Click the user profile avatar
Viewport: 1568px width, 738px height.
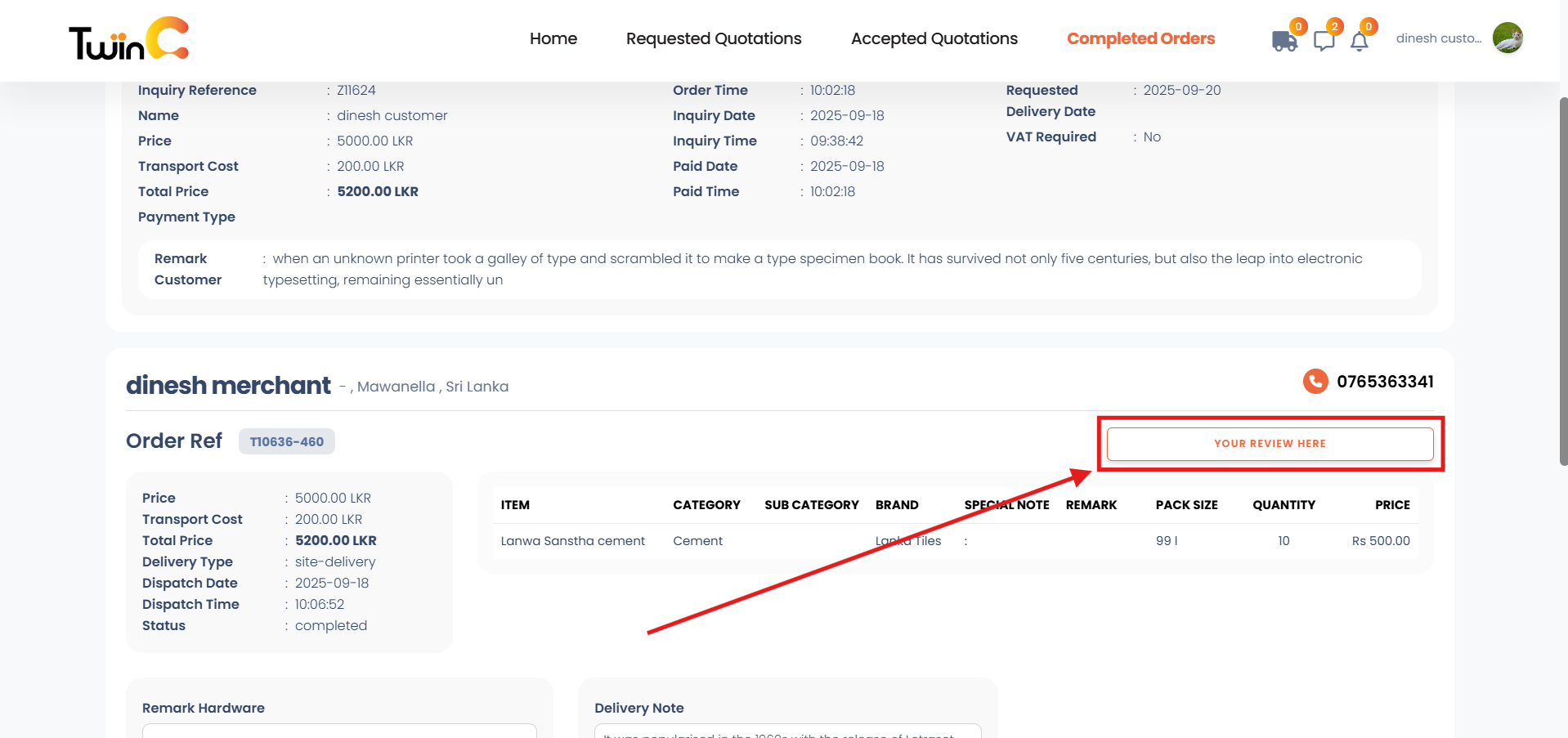click(x=1507, y=38)
